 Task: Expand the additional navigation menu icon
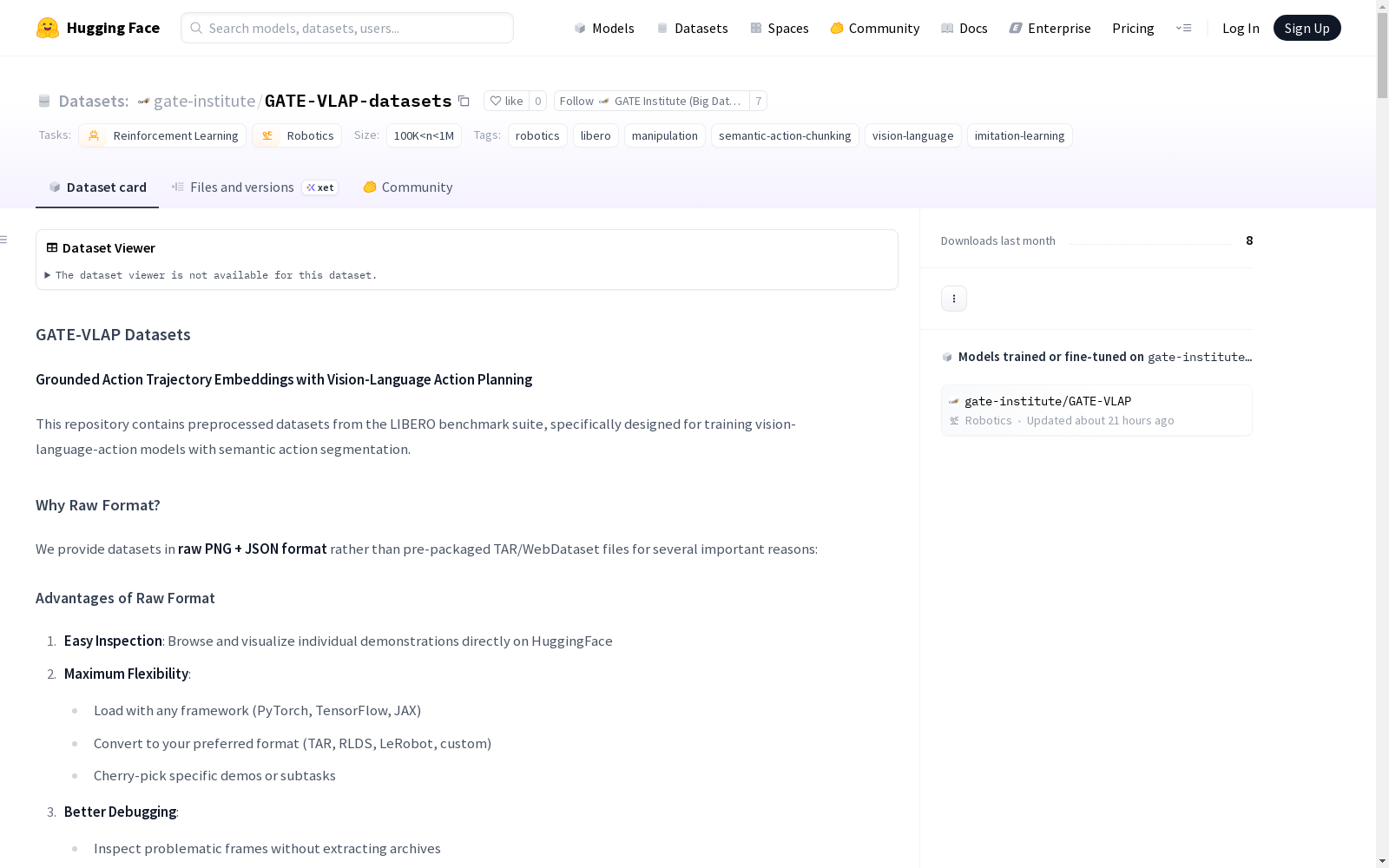coord(1183,28)
